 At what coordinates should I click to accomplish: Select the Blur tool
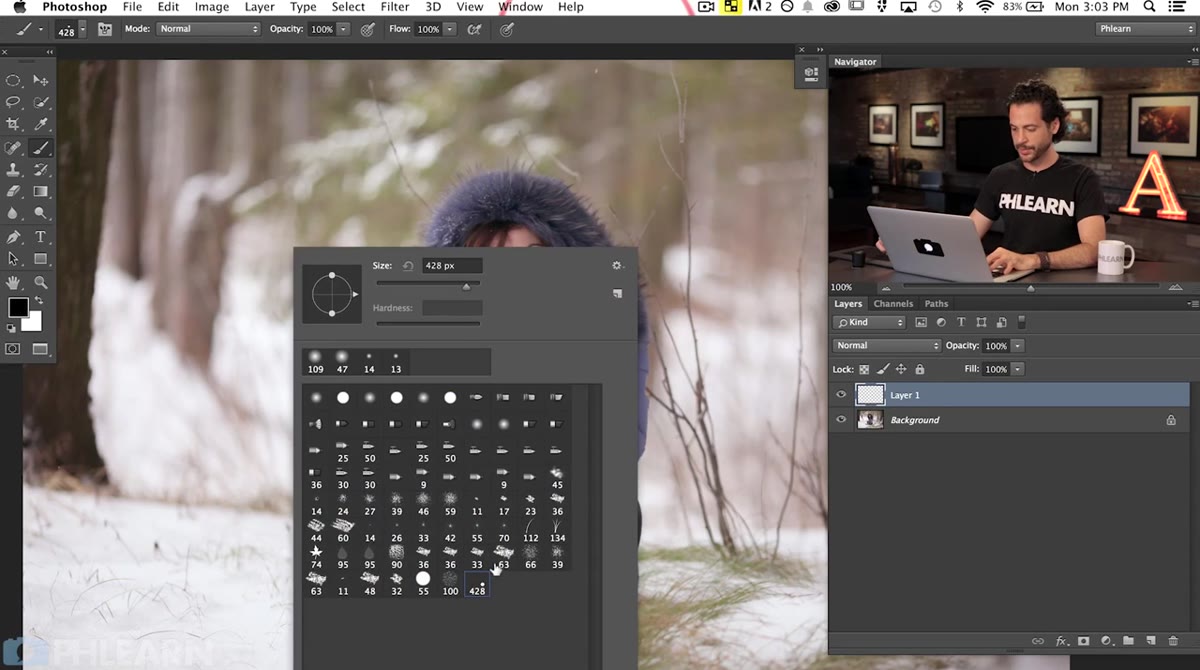14,213
